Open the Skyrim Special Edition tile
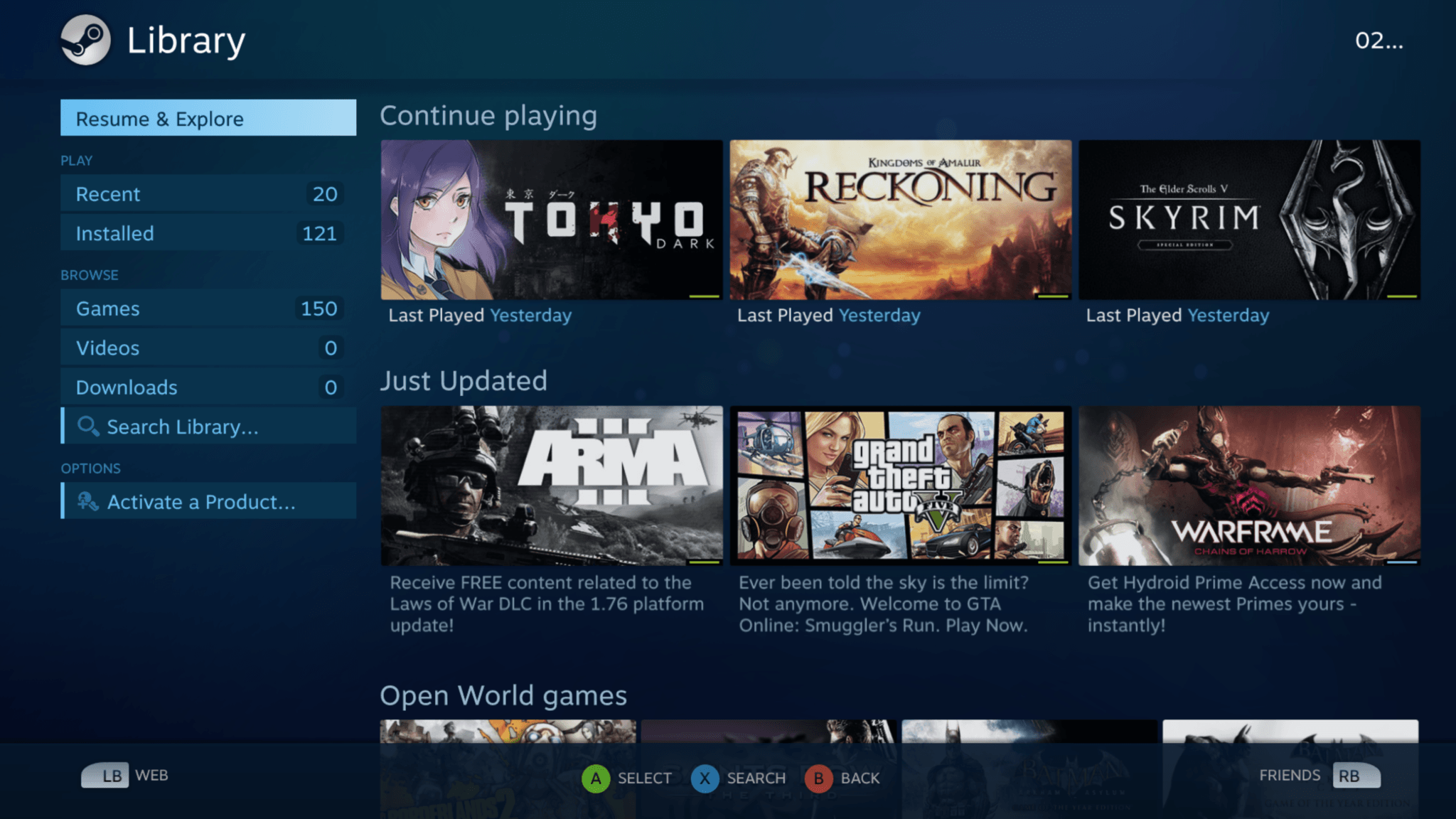The width and height of the screenshot is (1456, 819). (x=1249, y=220)
